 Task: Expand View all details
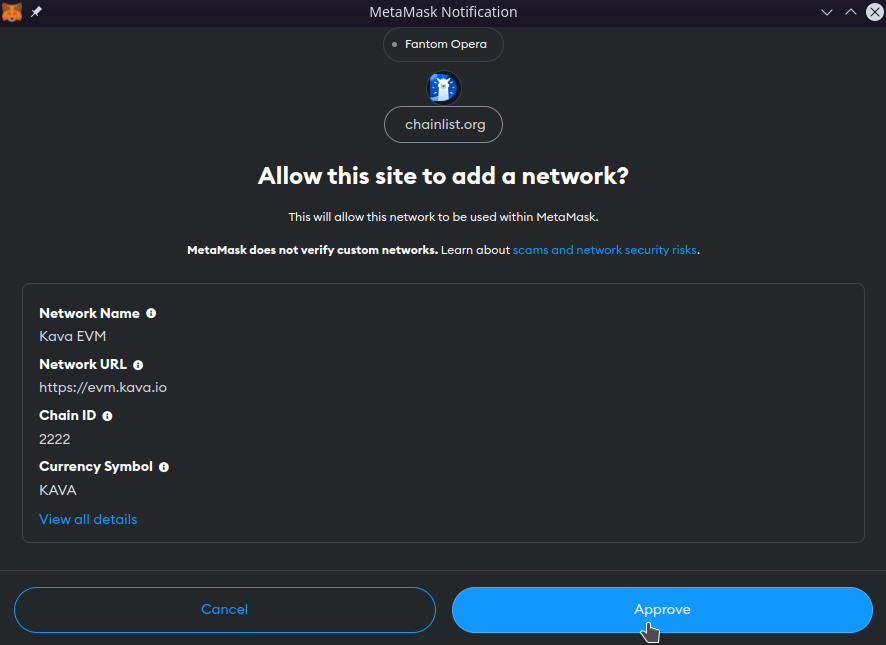coord(88,519)
